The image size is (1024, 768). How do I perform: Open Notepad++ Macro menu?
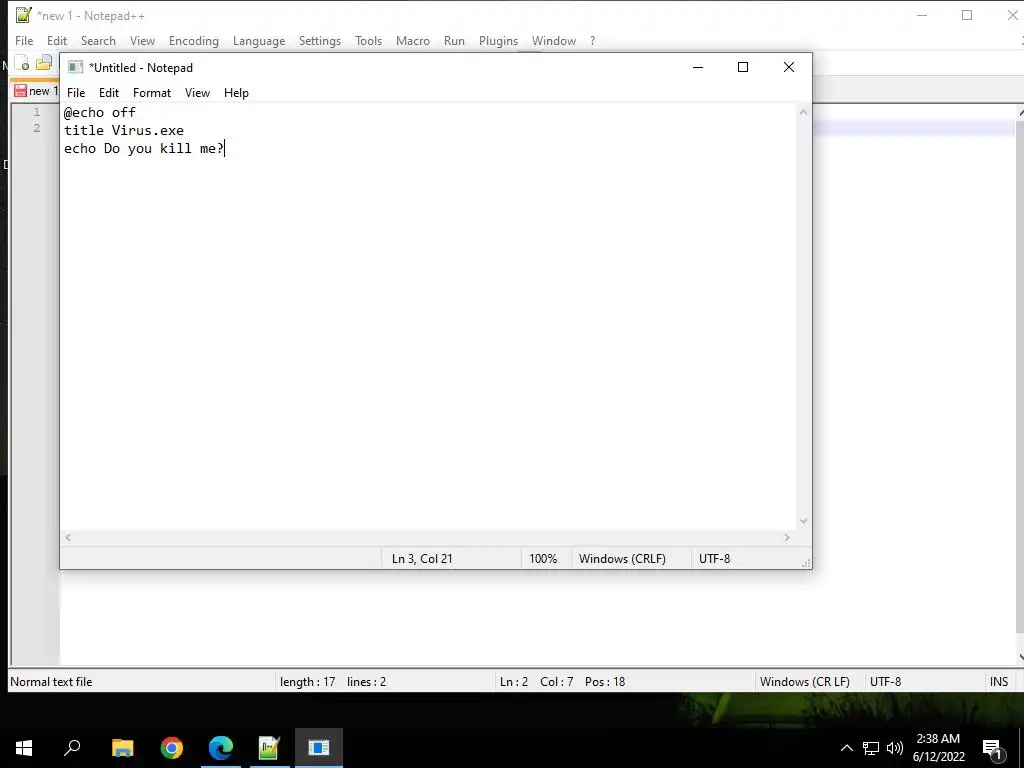click(x=413, y=40)
